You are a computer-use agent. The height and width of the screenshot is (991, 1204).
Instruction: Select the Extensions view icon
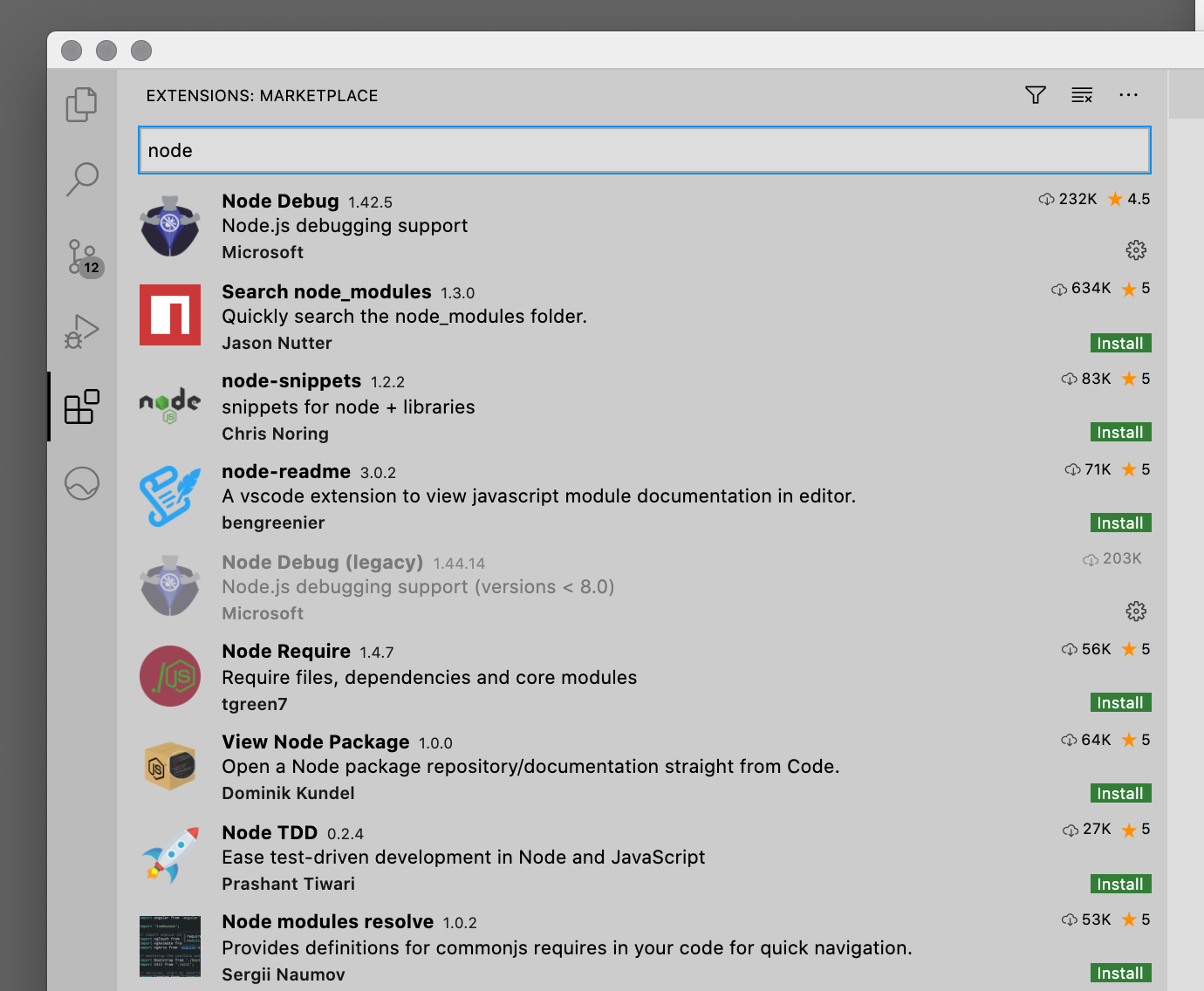(82, 407)
